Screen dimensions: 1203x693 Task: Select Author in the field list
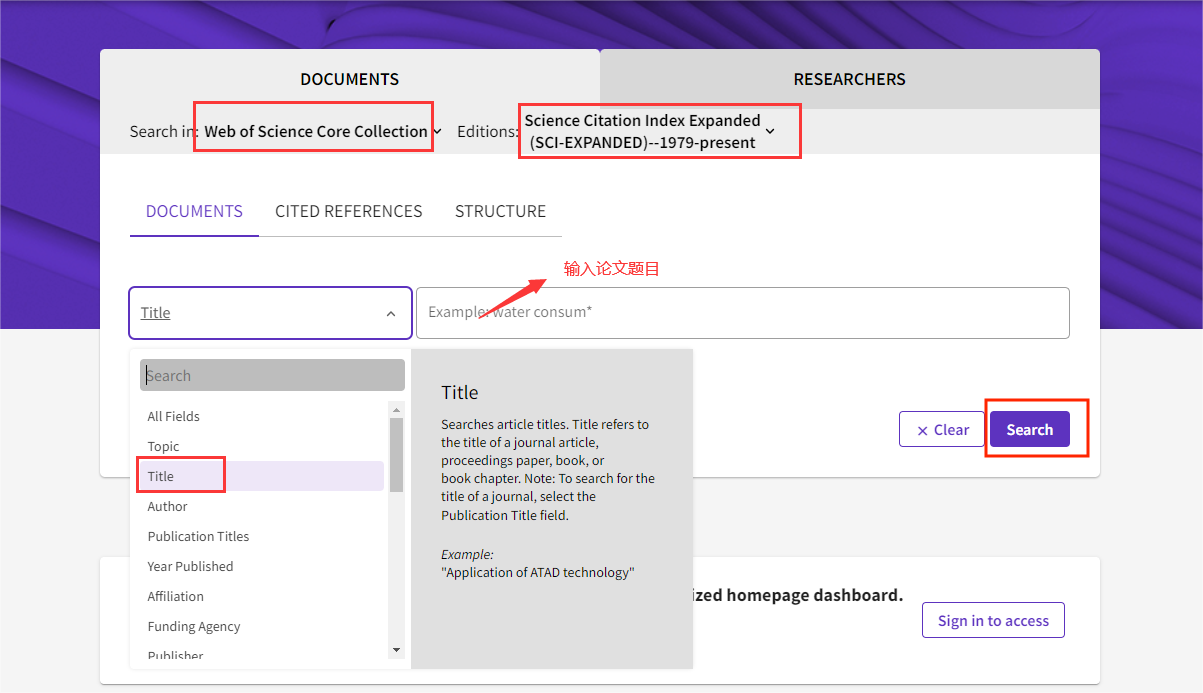(x=168, y=506)
